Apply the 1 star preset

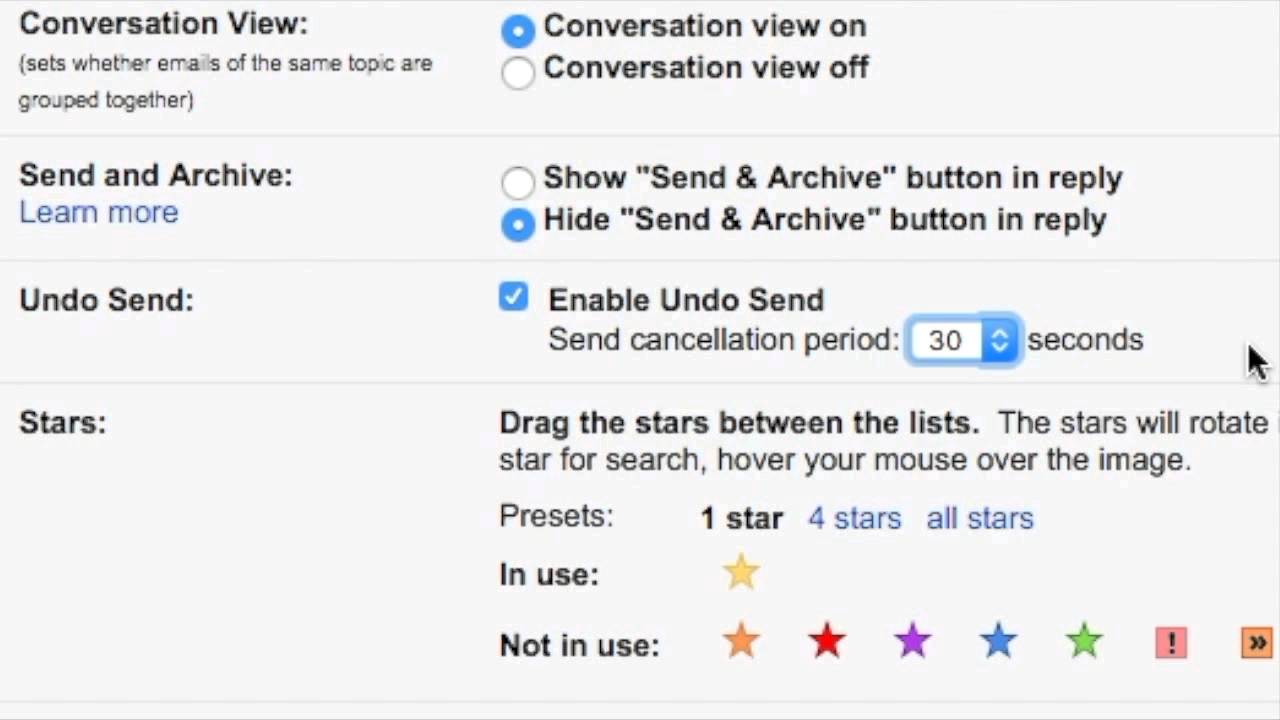[741, 518]
